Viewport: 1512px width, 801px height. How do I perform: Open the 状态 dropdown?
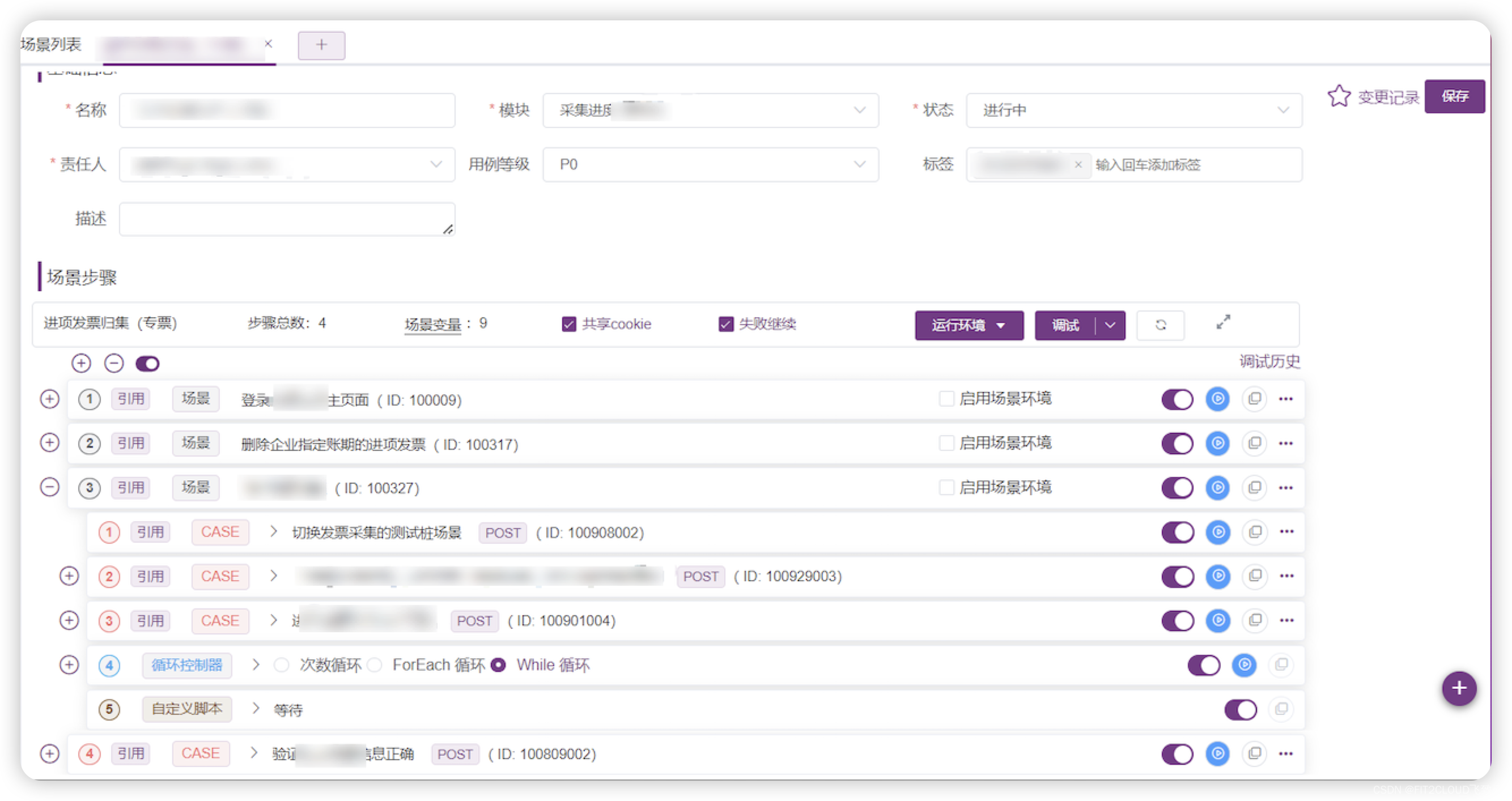tap(1133, 110)
